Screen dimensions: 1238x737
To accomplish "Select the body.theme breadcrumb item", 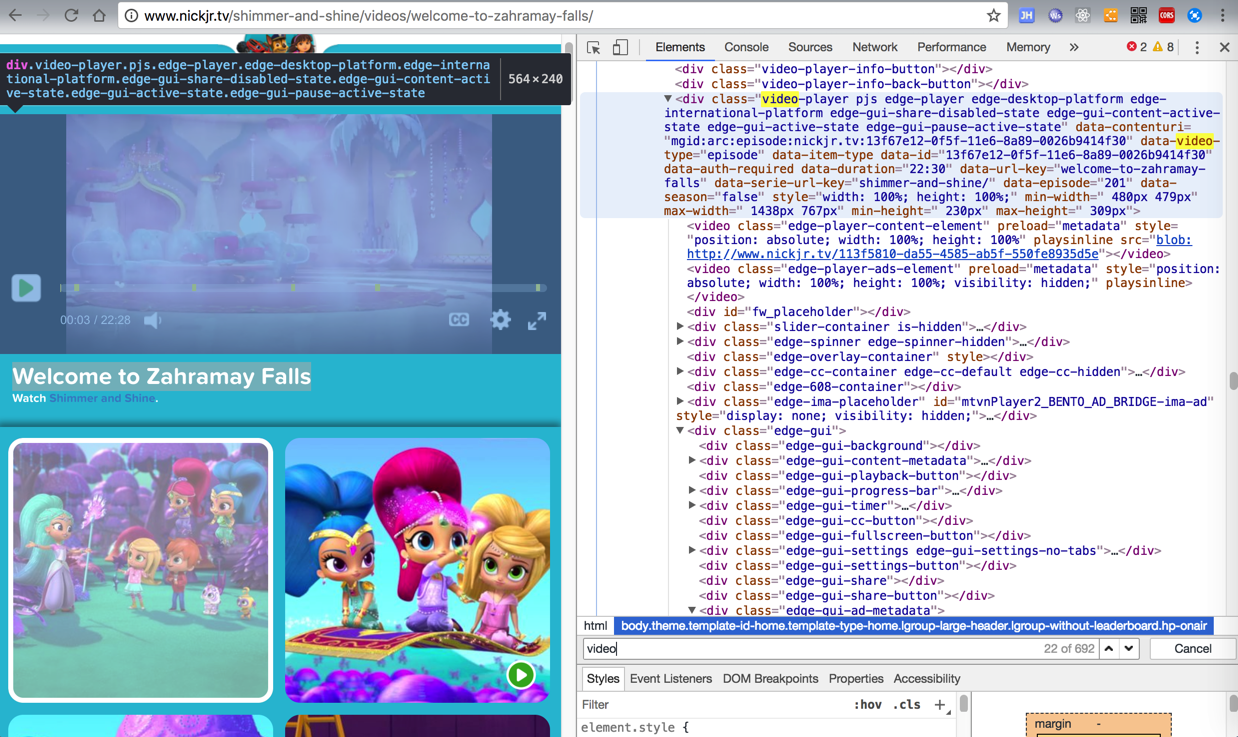I will [914, 626].
